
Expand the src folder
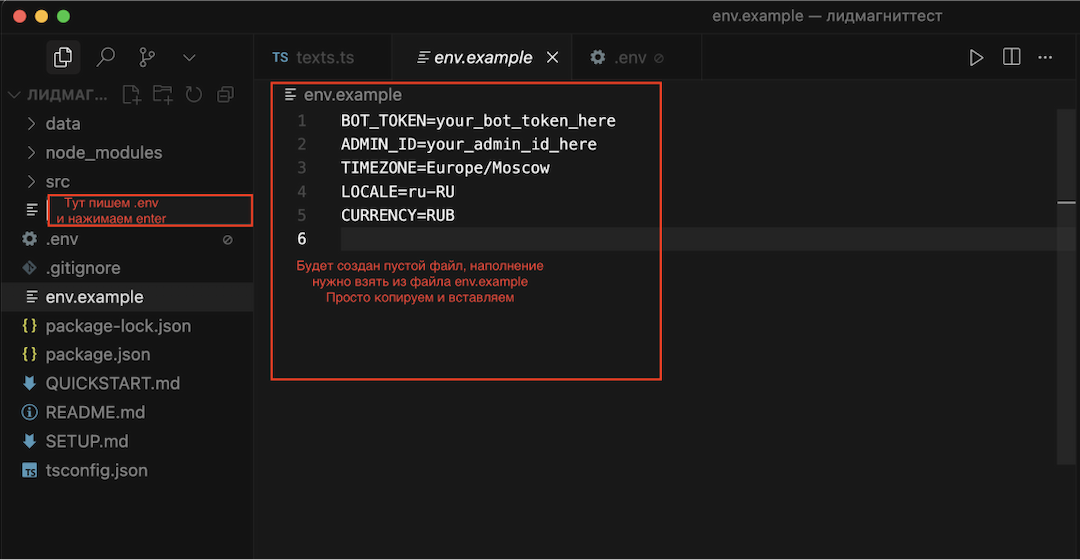(57, 182)
